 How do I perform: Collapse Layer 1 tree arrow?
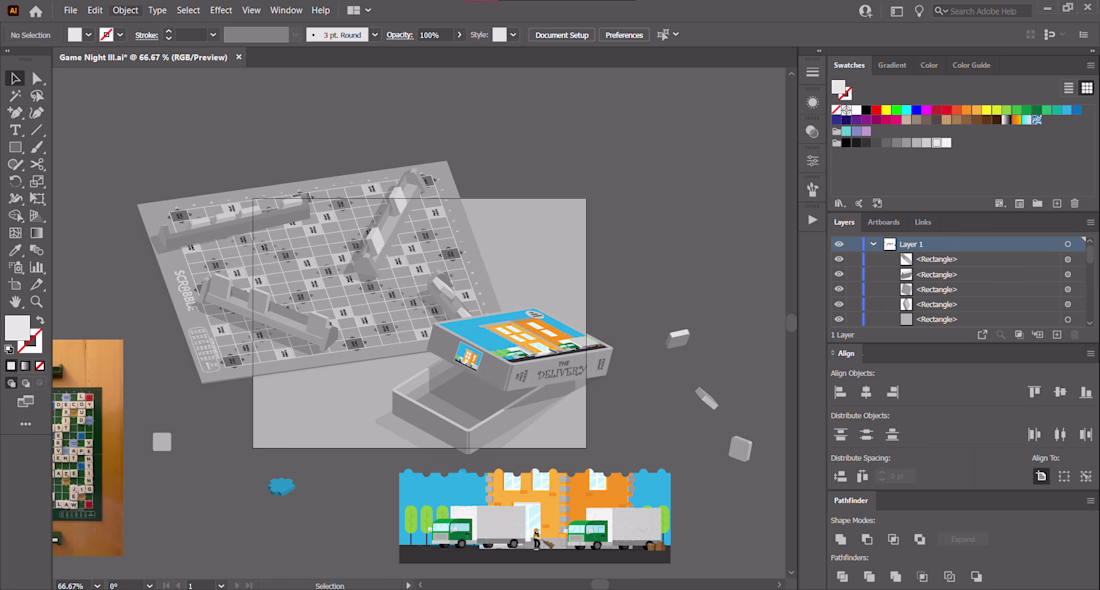tap(873, 244)
